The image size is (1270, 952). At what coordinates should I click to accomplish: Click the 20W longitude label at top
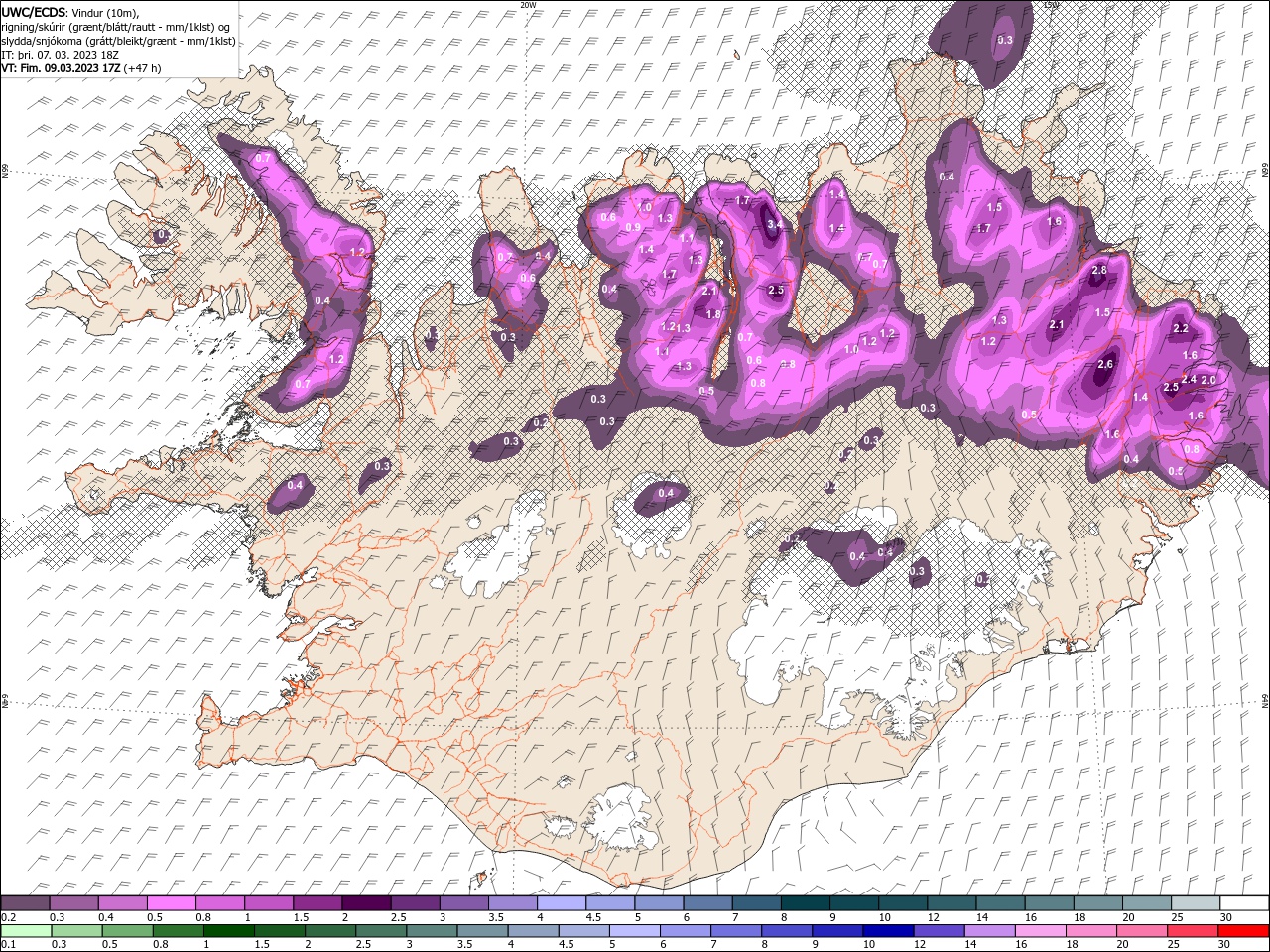pyautogui.click(x=528, y=4)
